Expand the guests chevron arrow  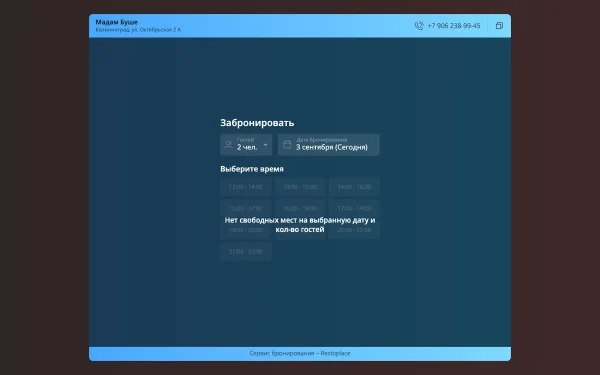[x=266, y=145]
